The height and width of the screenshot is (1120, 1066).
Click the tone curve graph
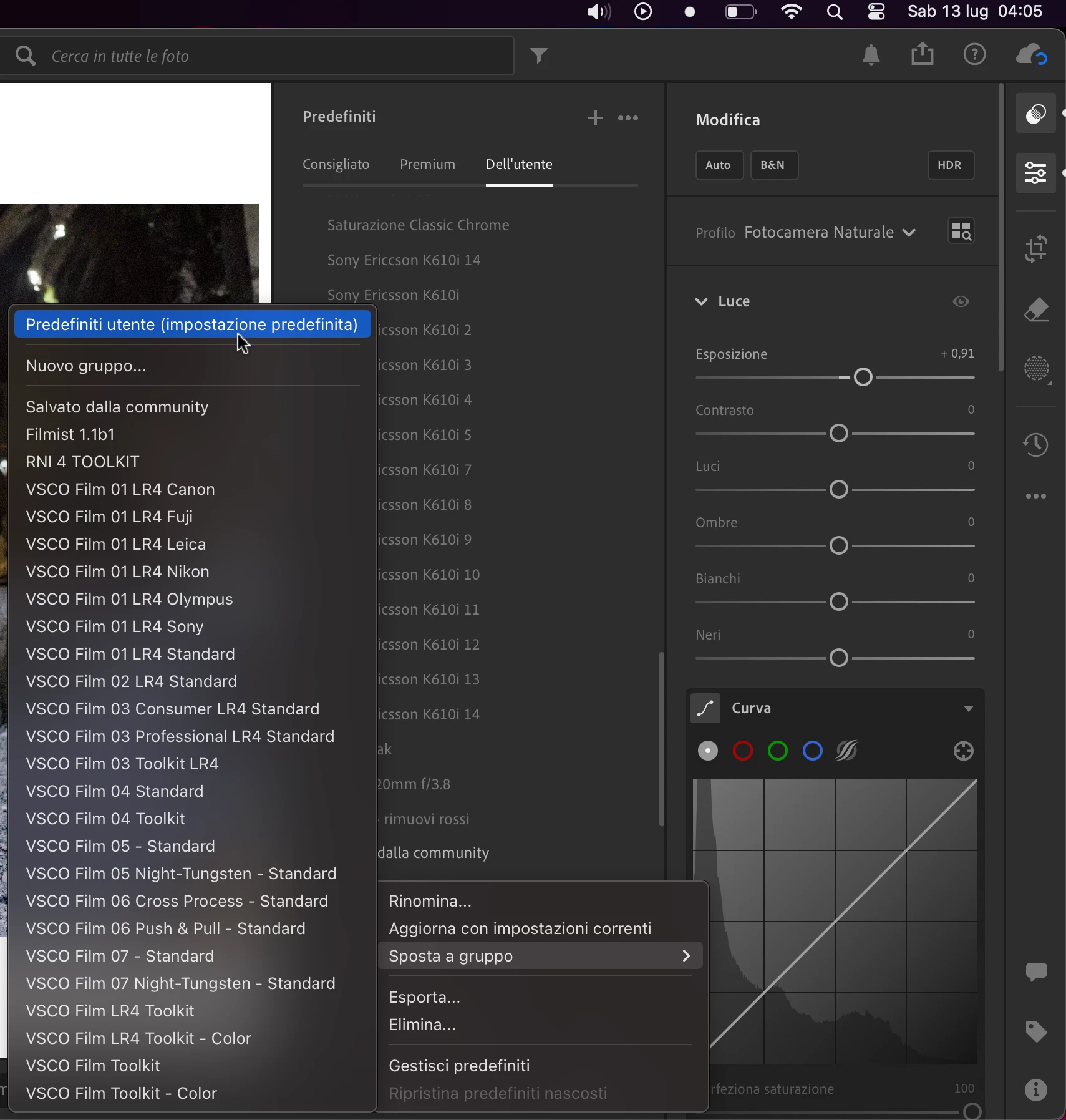click(x=835, y=922)
